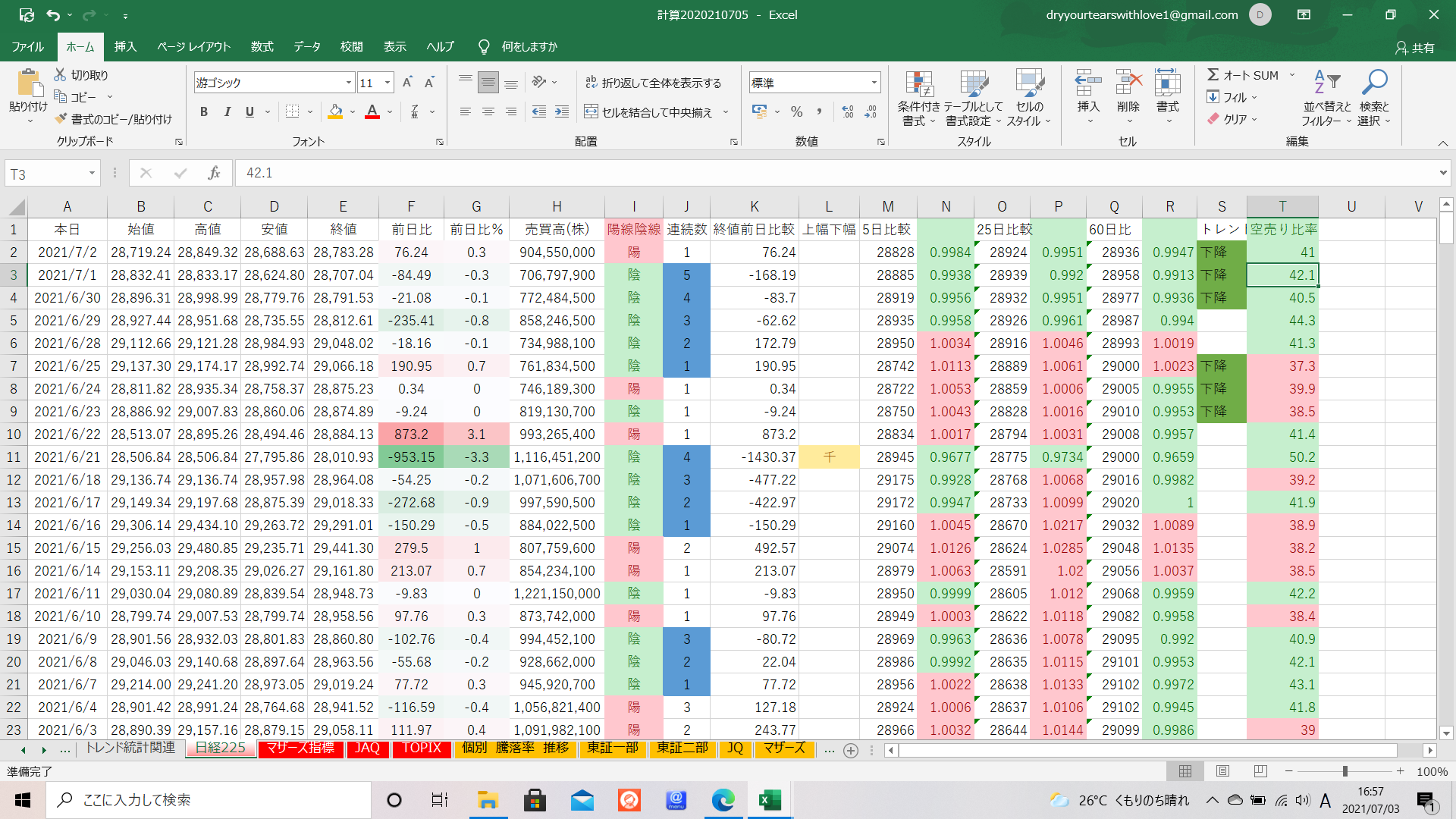Open conditional formatting menu
Screen dimensions: 1456x819
(918, 99)
